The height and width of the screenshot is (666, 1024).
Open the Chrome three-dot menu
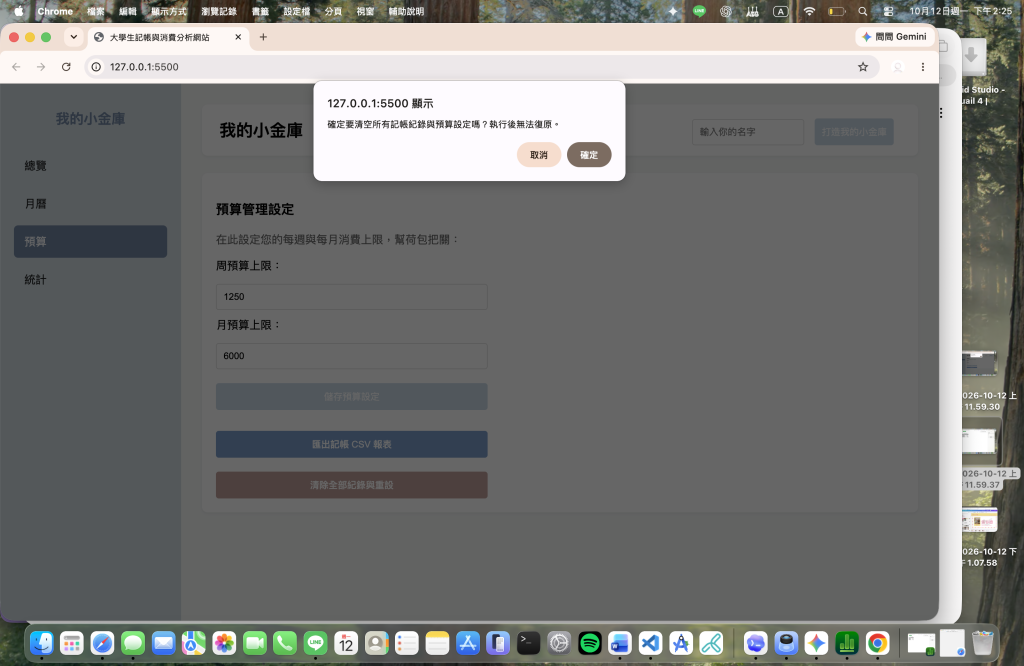pos(923,67)
